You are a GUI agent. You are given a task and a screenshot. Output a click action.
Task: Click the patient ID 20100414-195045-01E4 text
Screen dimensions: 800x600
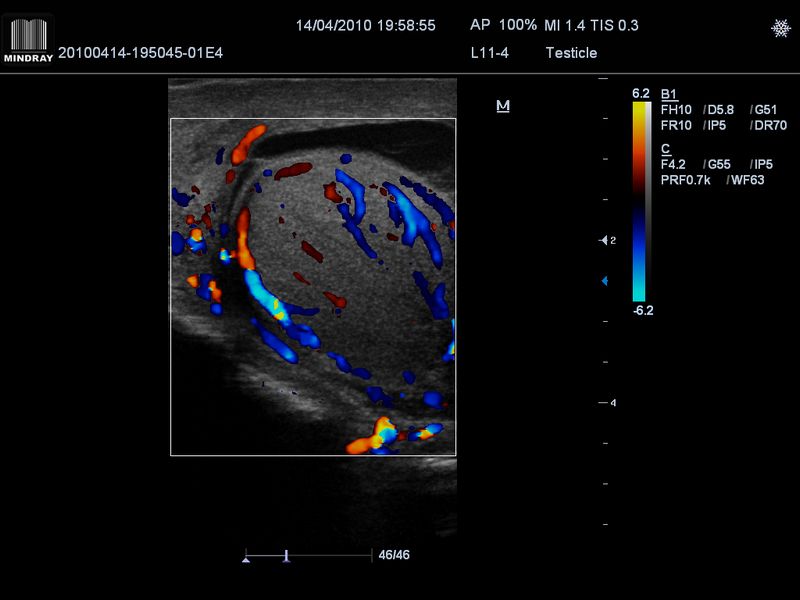[140, 53]
